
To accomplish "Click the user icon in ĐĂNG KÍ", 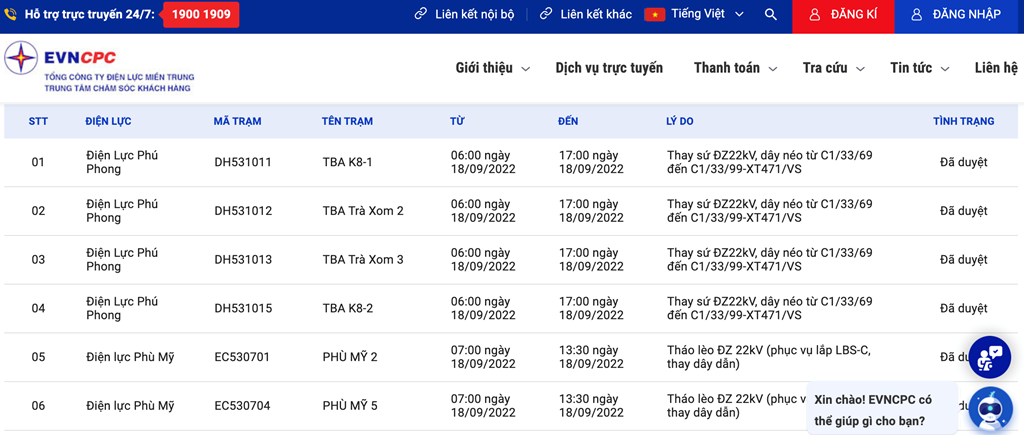I will point(814,14).
